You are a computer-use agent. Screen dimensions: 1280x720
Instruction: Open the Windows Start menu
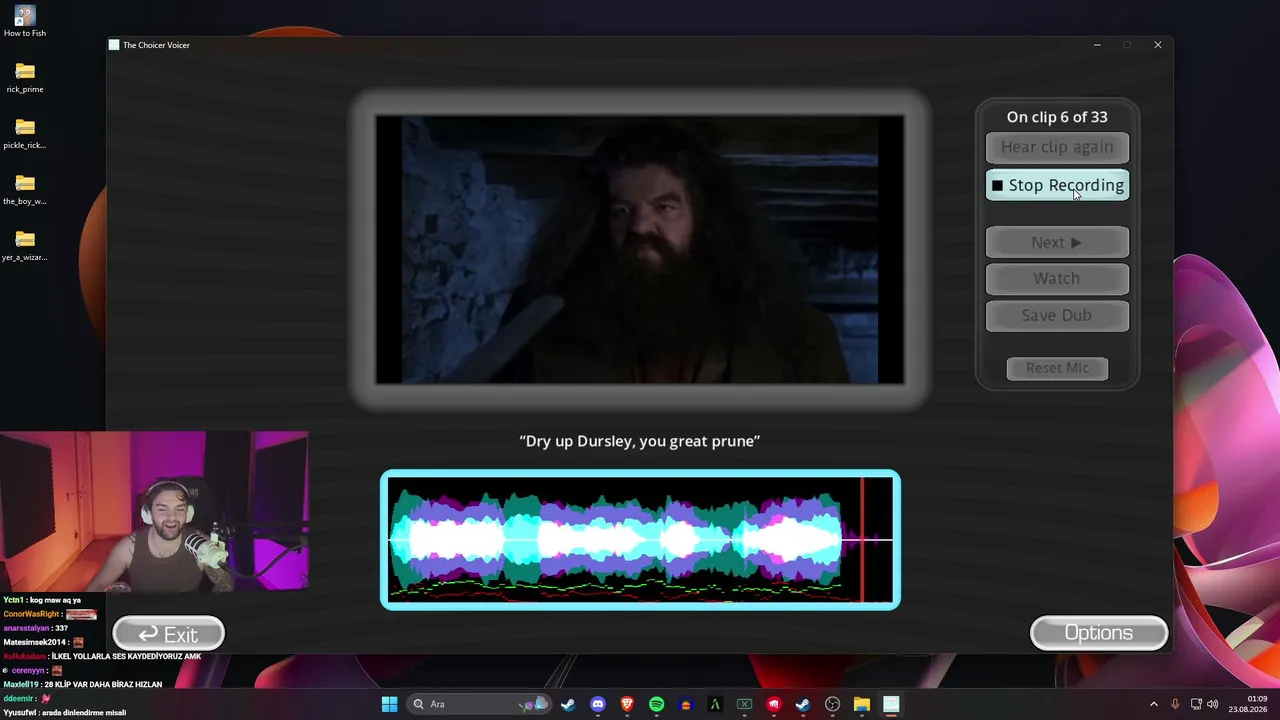pos(389,704)
